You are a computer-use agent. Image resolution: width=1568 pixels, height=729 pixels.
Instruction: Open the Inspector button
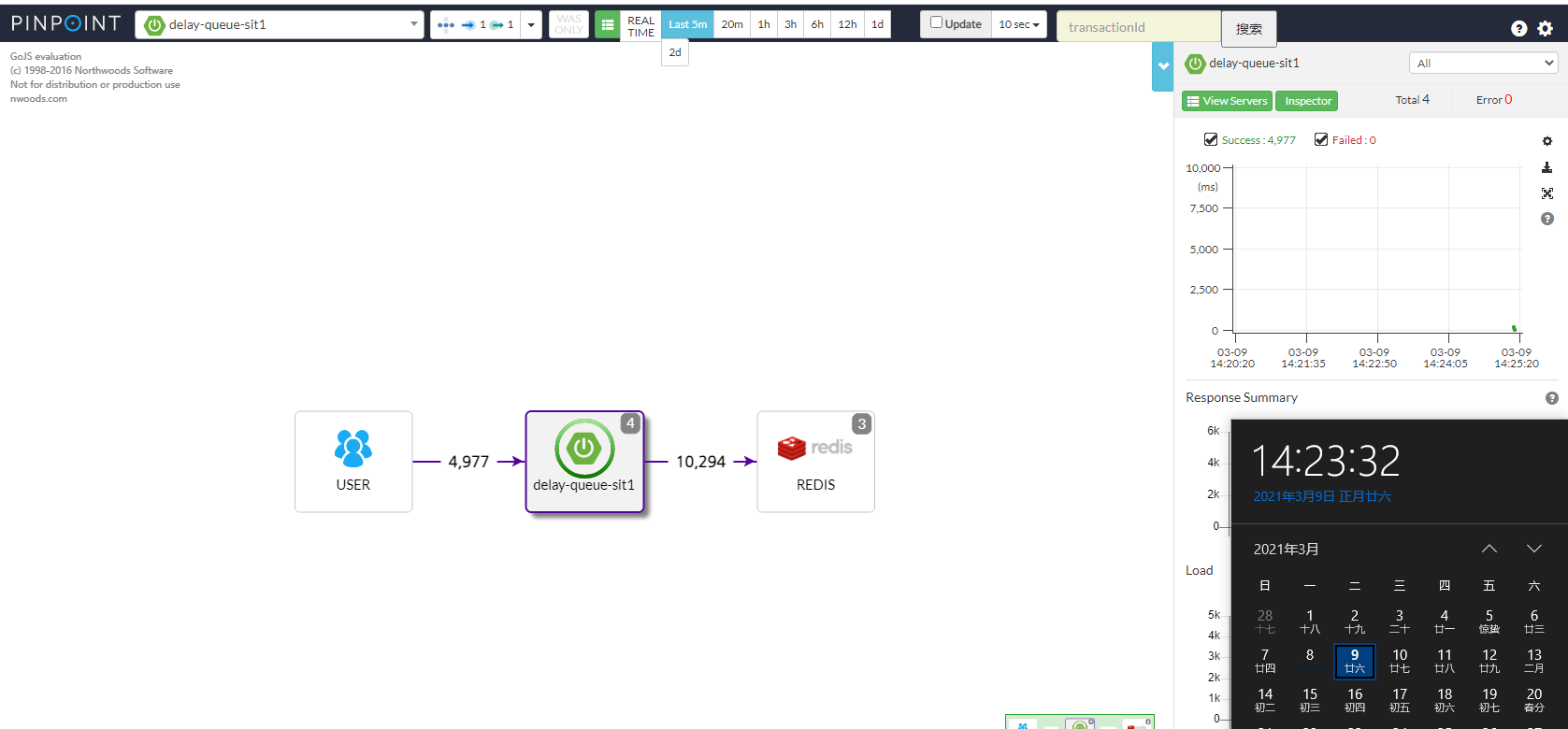[1307, 101]
